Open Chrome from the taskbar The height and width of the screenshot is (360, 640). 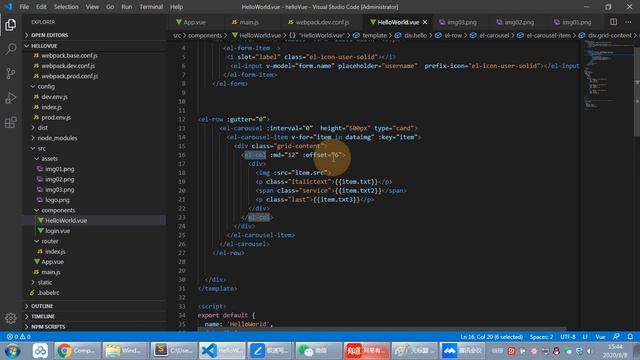77,351
